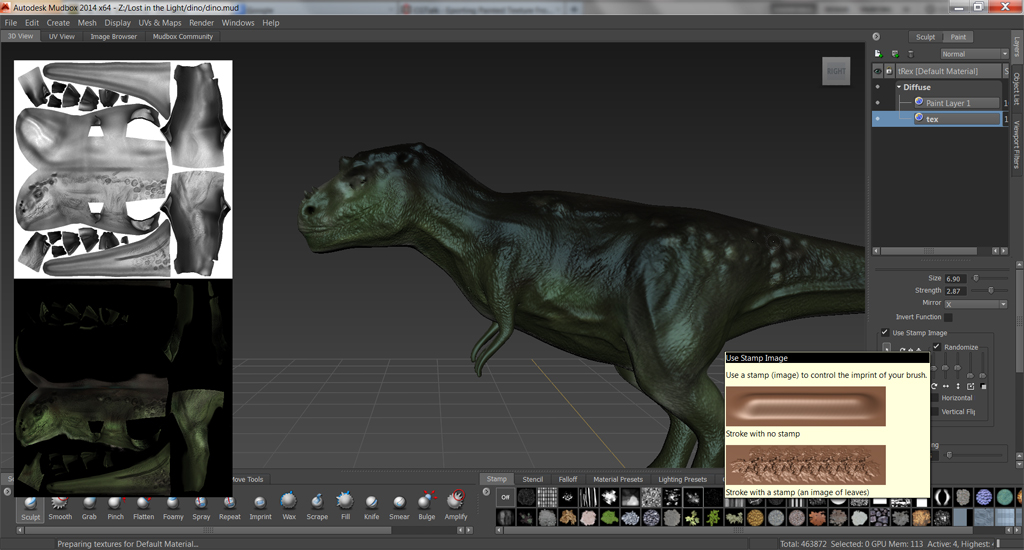1024x550 pixels.
Task: Open the Lighting Presets tab
Action: pos(682,479)
